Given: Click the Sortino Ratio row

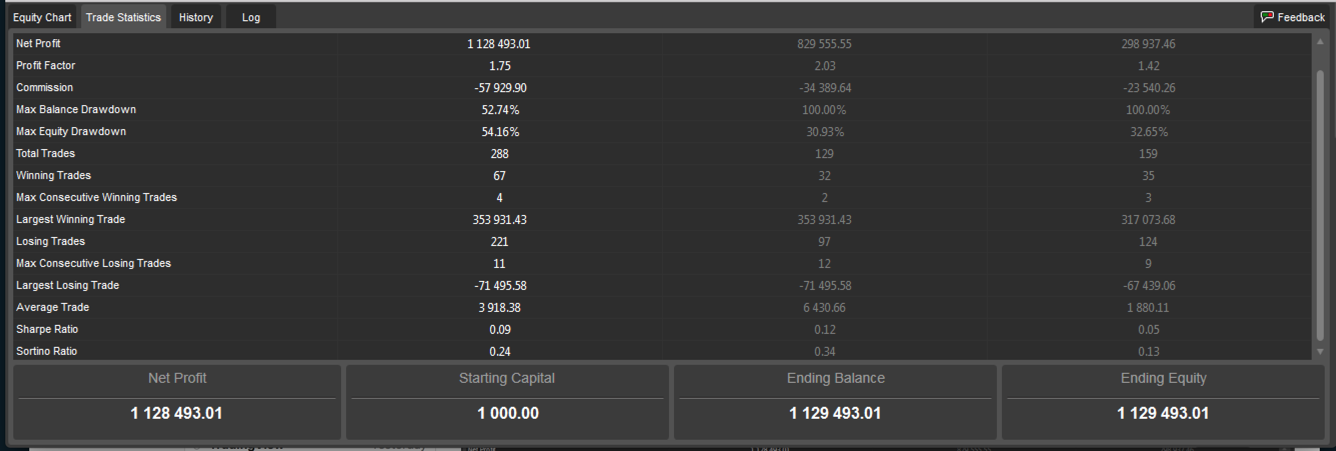Looking at the screenshot, I should (662, 351).
